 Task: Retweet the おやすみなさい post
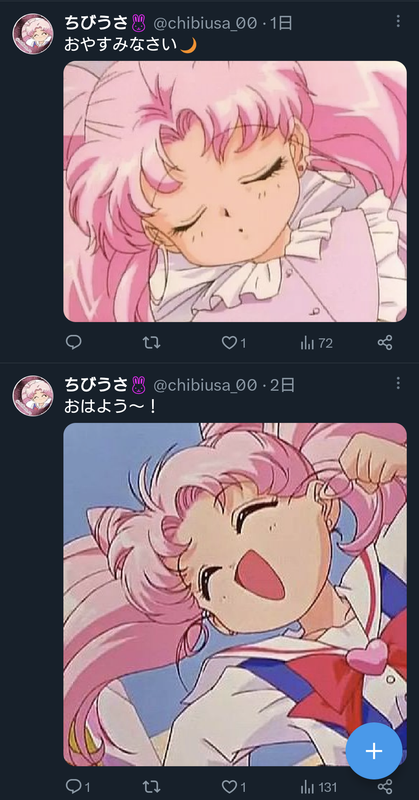pos(151,342)
